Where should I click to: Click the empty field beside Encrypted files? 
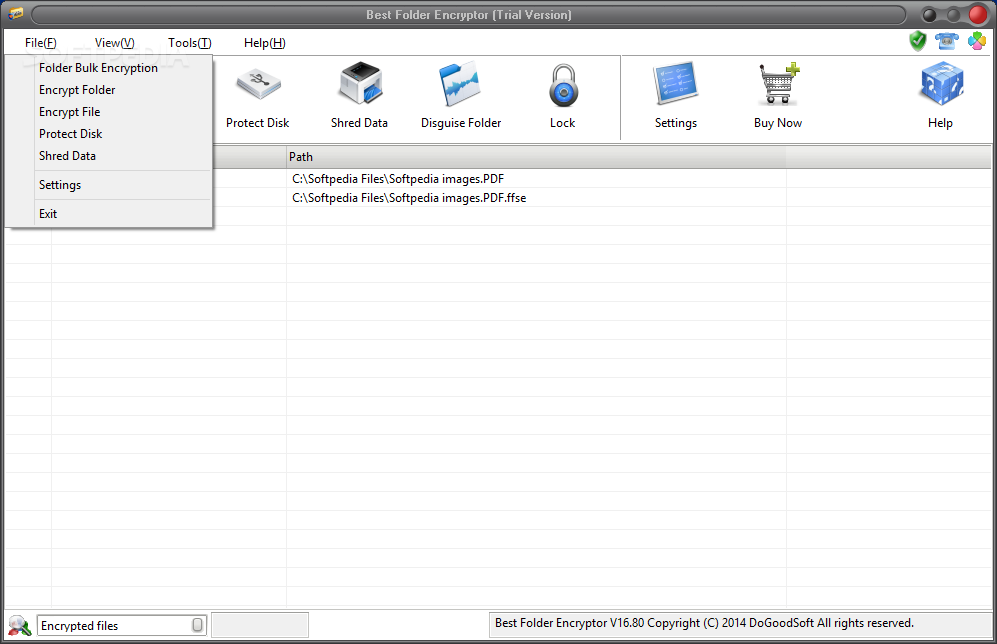[260, 625]
